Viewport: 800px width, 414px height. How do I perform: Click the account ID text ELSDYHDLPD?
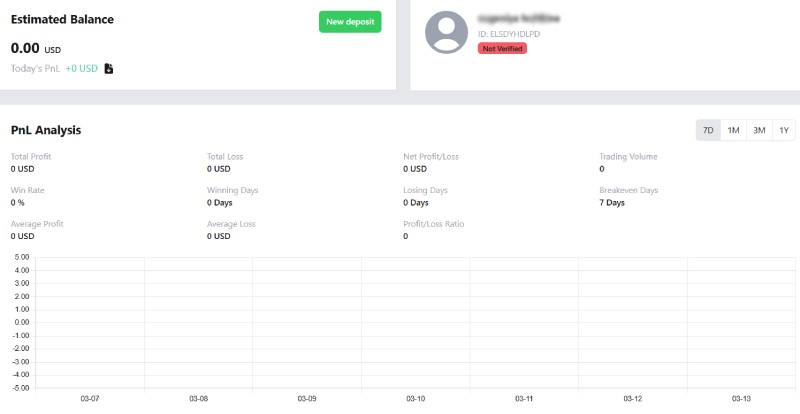point(511,34)
